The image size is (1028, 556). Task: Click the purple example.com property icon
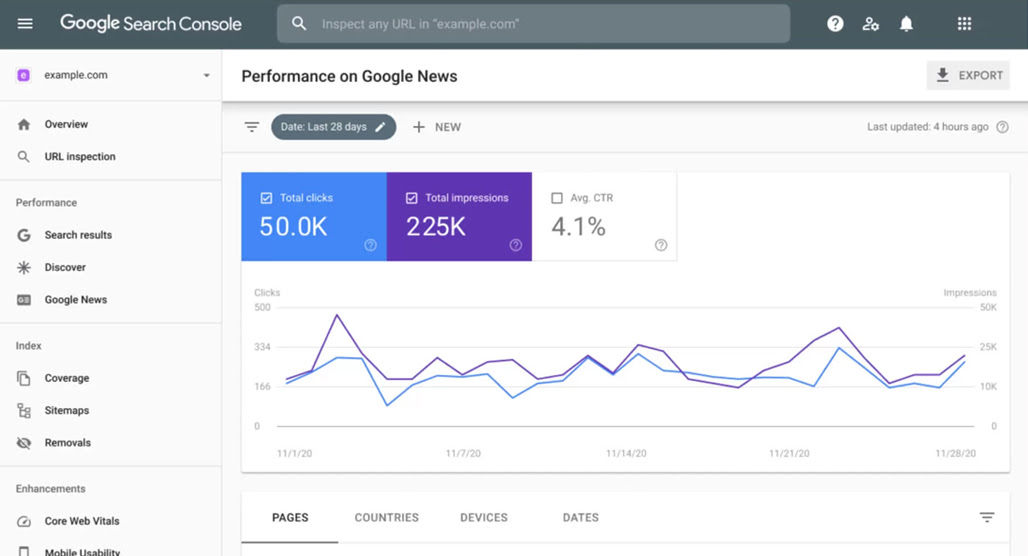point(24,75)
